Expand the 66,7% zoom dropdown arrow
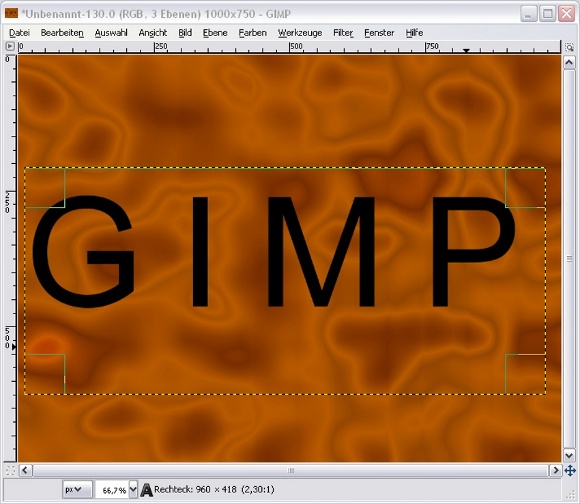The image size is (580, 504). 133,490
